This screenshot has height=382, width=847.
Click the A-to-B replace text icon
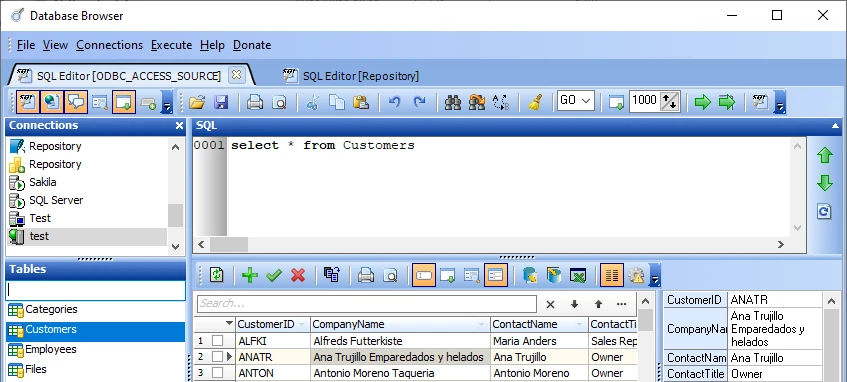pyautogui.click(x=501, y=102)
